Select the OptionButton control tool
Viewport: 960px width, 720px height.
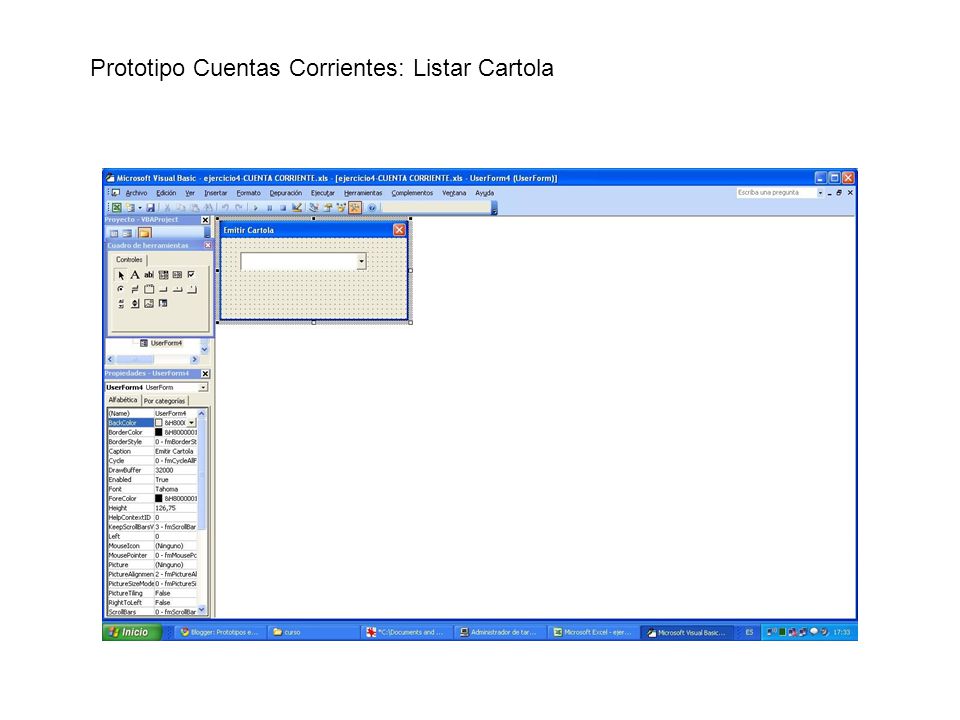121,290
